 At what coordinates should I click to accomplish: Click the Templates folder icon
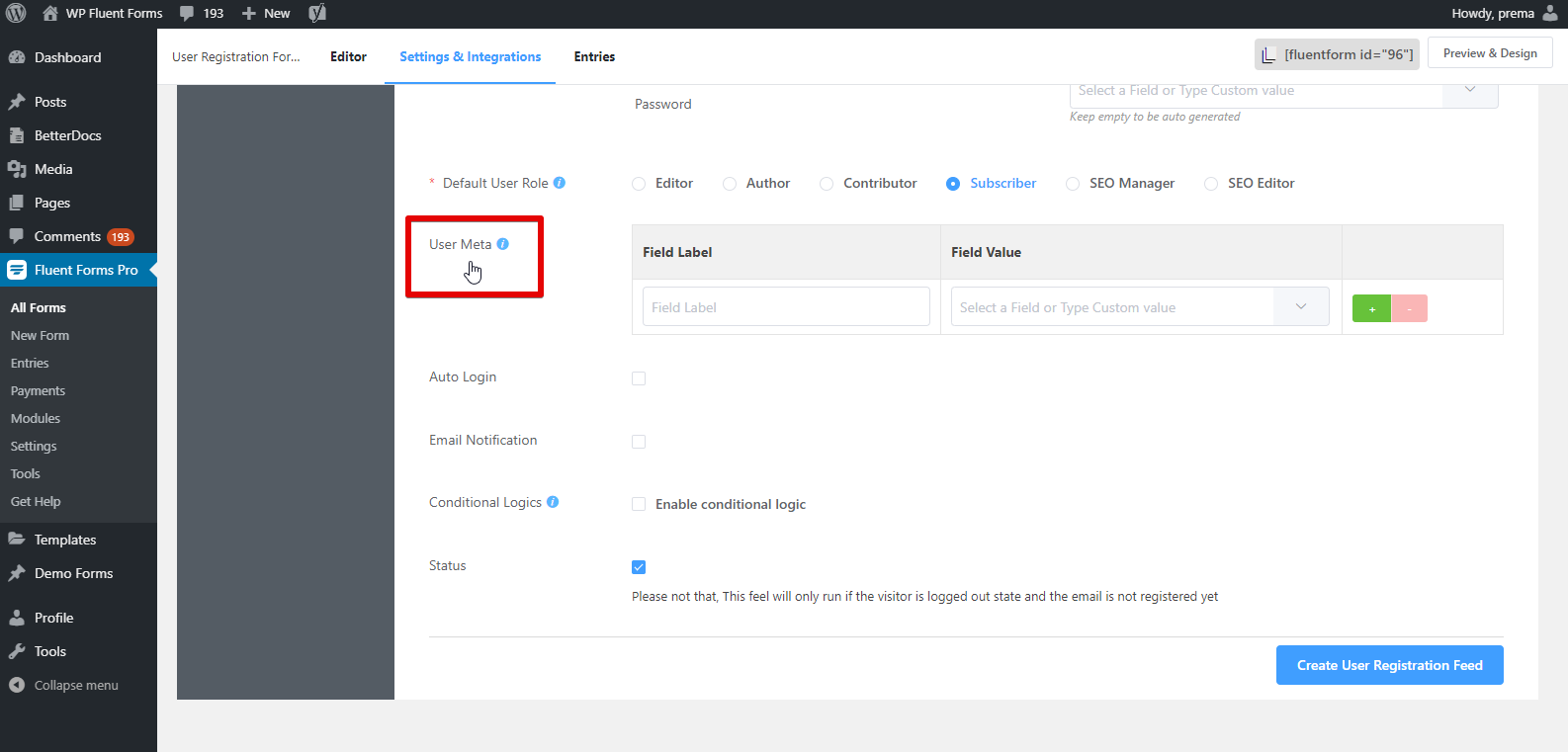[x=17, y=540]
